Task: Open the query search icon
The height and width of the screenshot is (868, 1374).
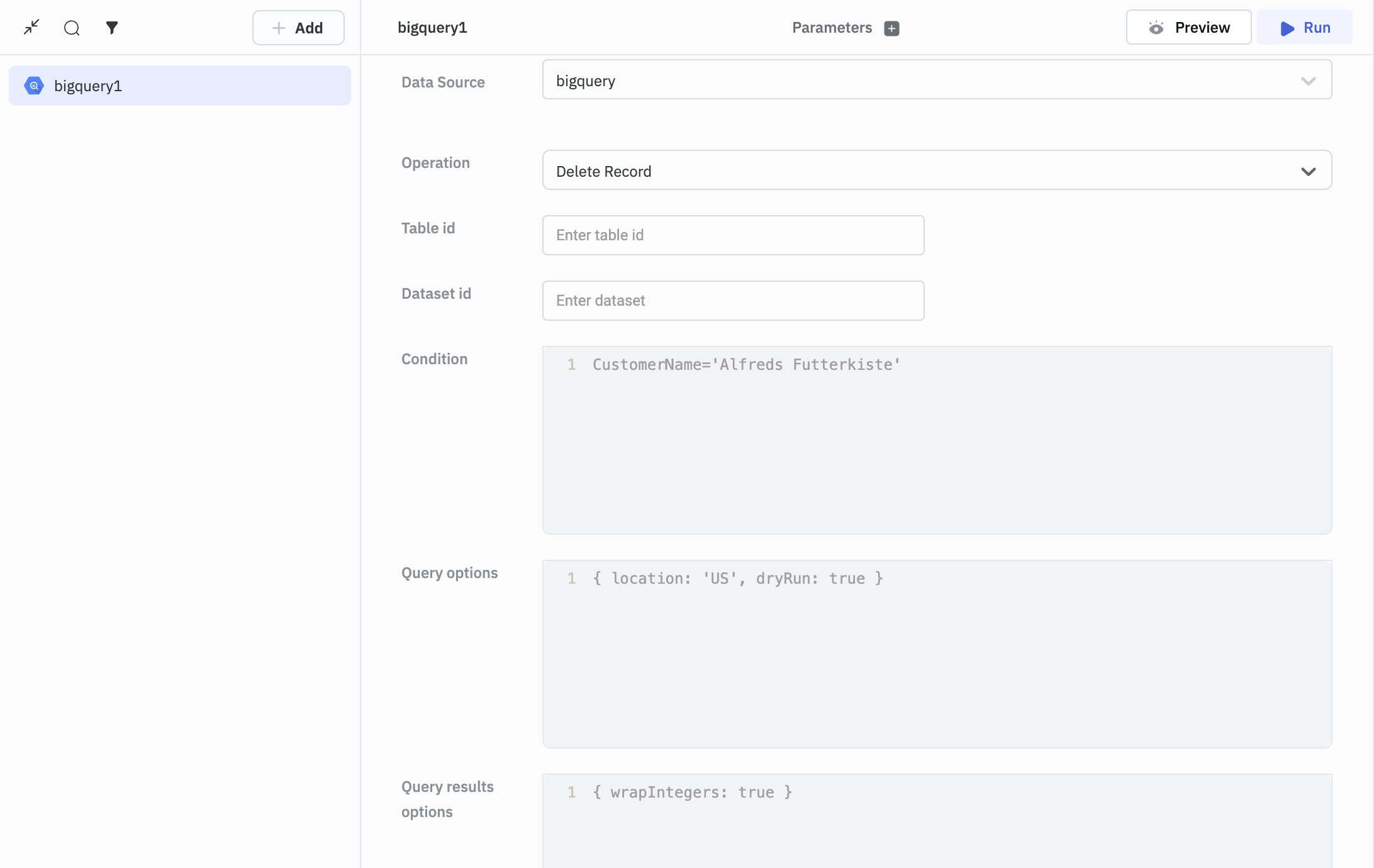Action: [x=72, y=28]
